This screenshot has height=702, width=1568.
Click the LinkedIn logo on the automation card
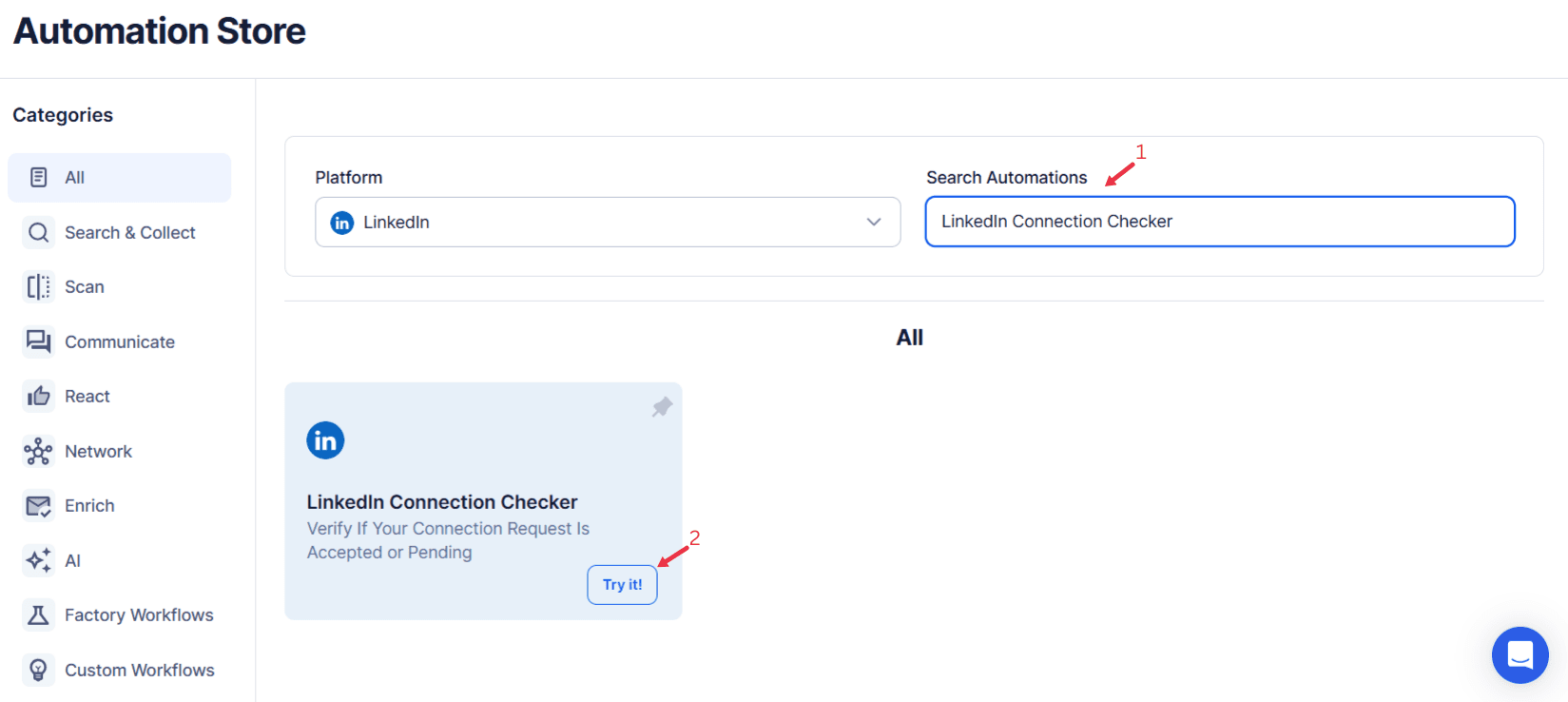point(325,439)
